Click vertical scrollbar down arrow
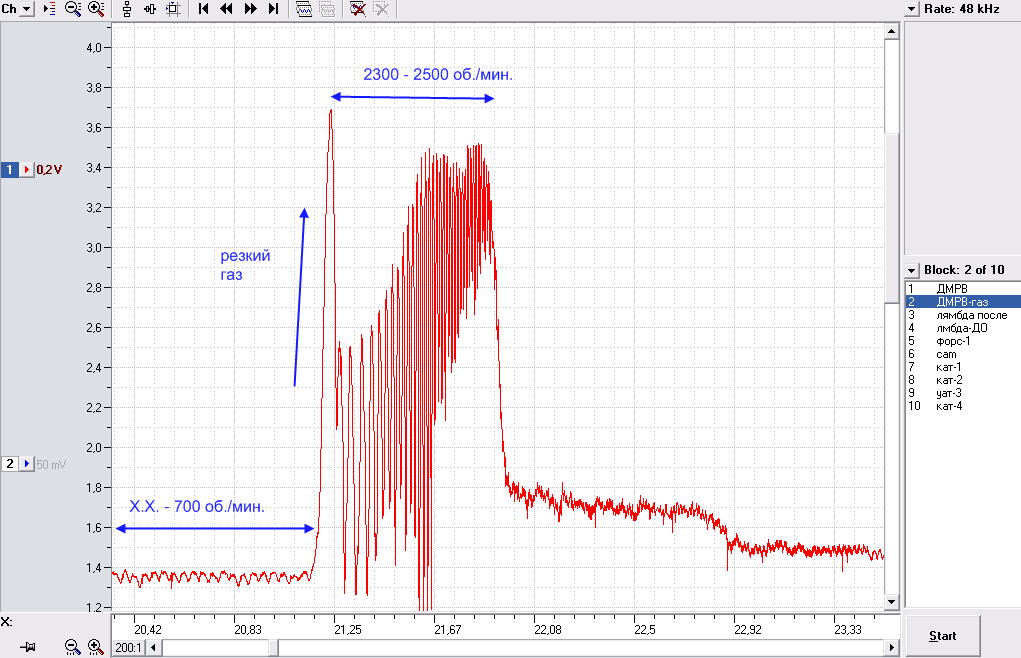Screen dimensions: 1021x658 (x=891, y=602)
